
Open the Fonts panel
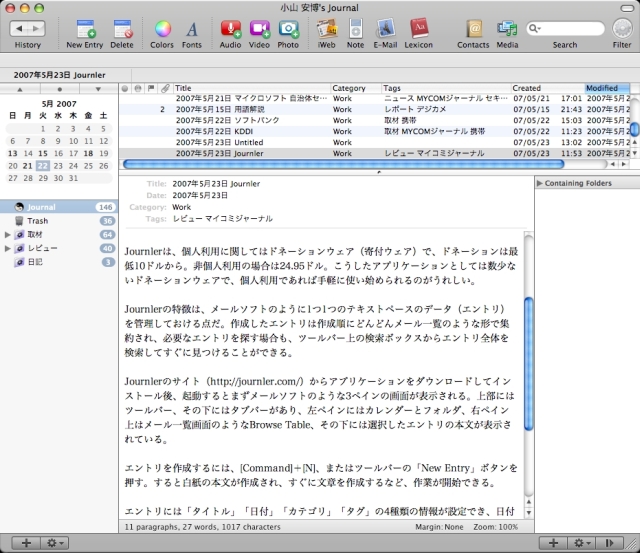(x=191, y=29)
